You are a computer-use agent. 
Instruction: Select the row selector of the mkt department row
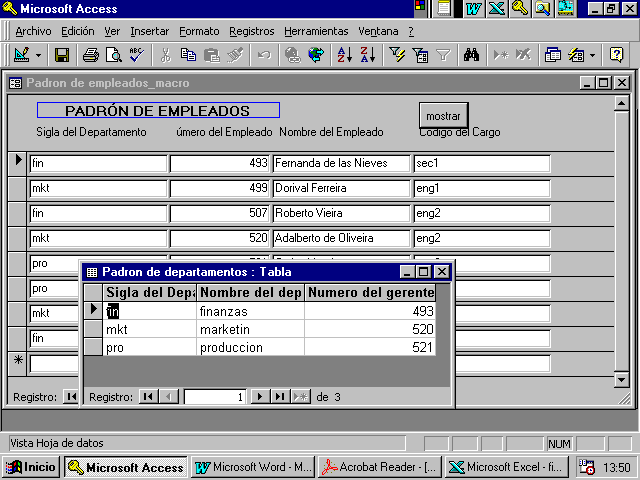pyautogui.click(x=93, y=329)
